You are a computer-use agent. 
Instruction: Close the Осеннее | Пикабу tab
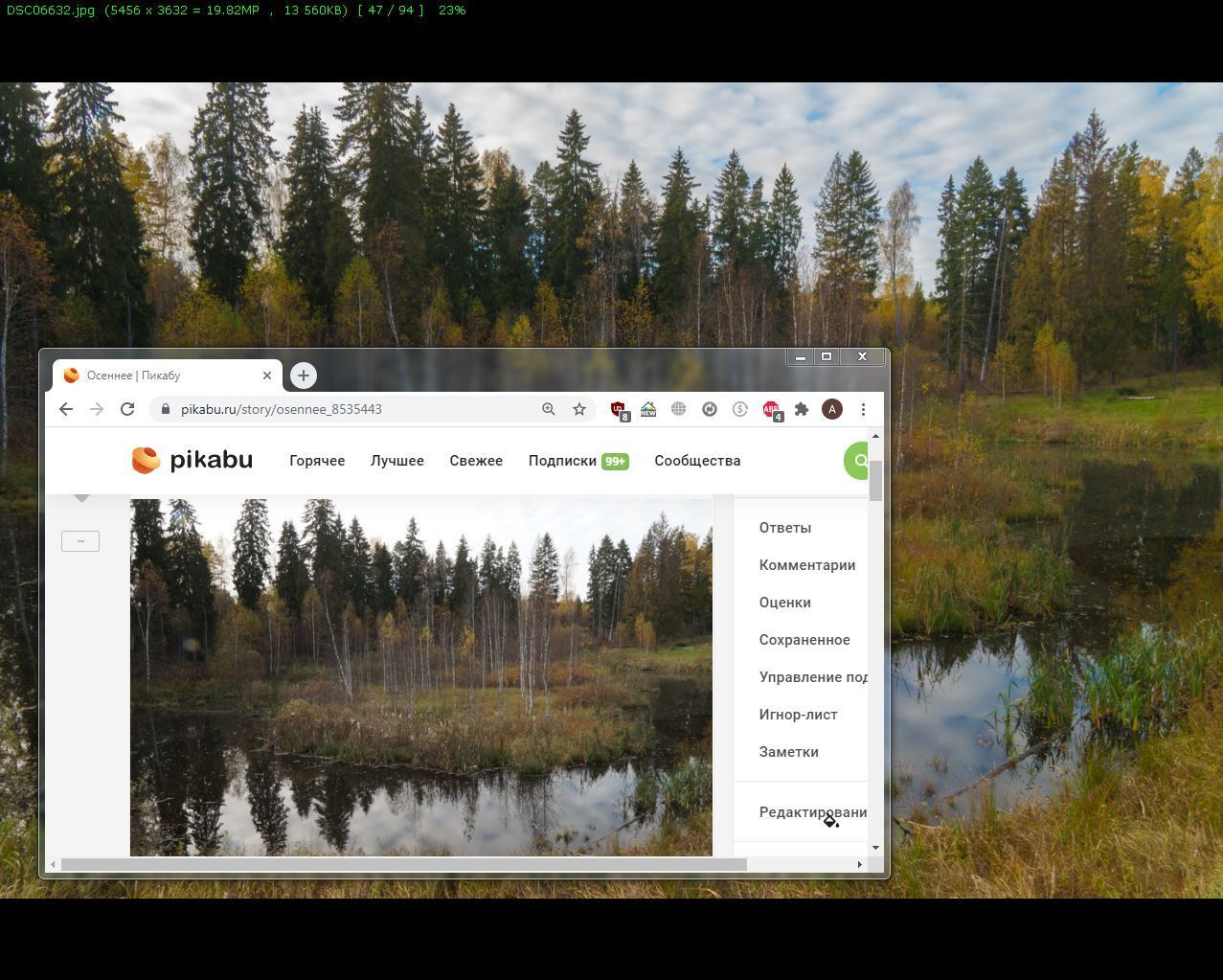(x=267, y=376)
